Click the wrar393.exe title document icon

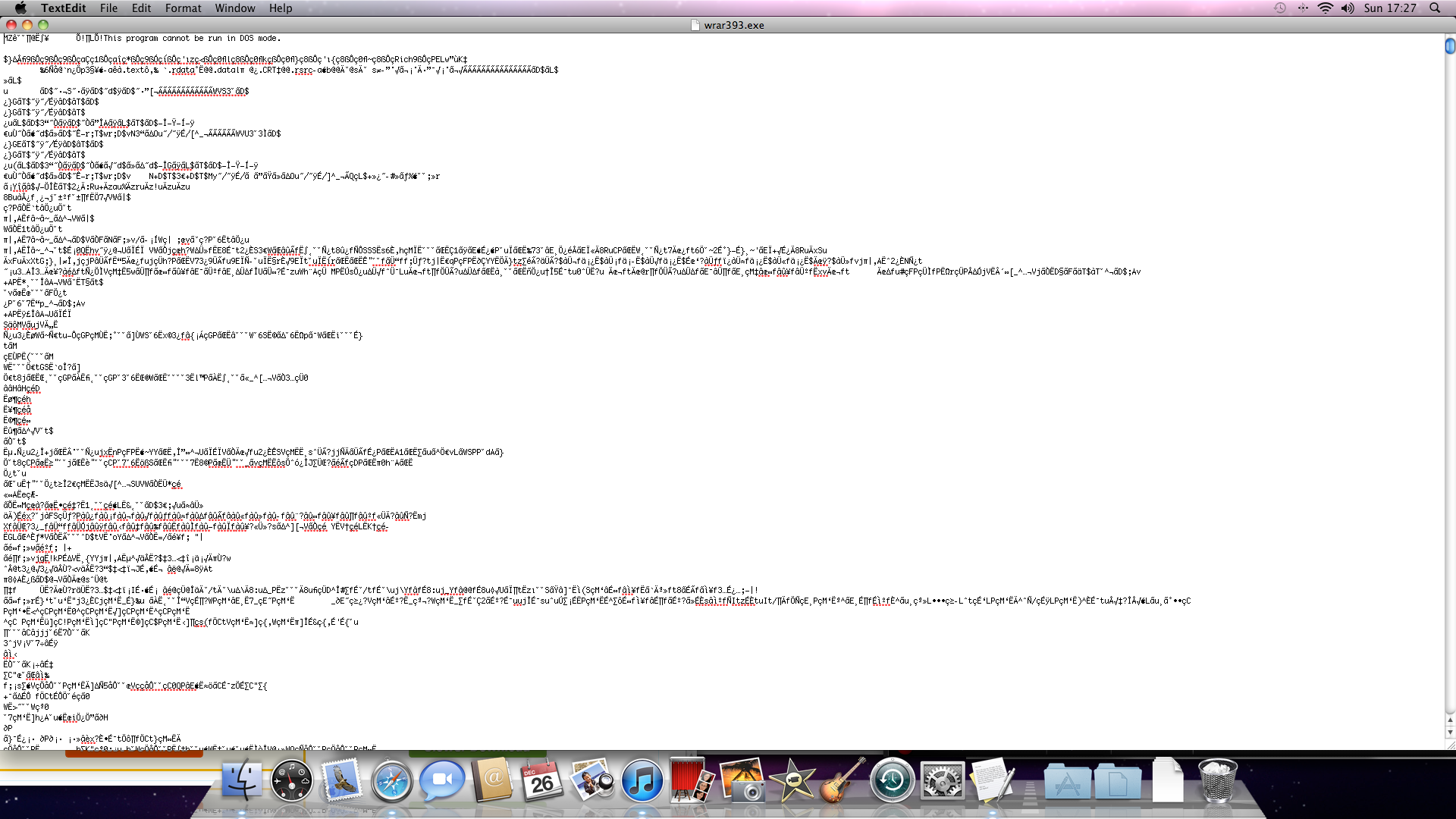click(695, 25)
